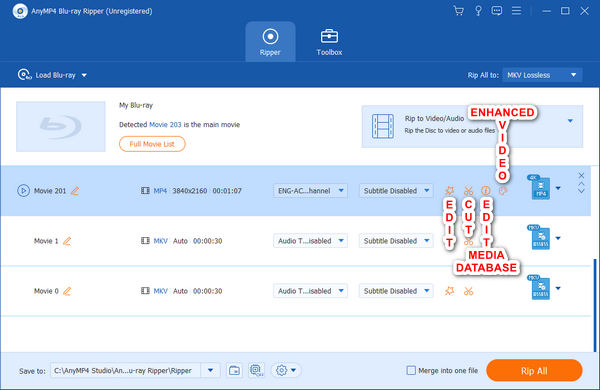Viewport: 600px width, 390px height.
Task: Expand output format arrow for Movie 0
Action: pyautogui.click(x=558, y=288)
